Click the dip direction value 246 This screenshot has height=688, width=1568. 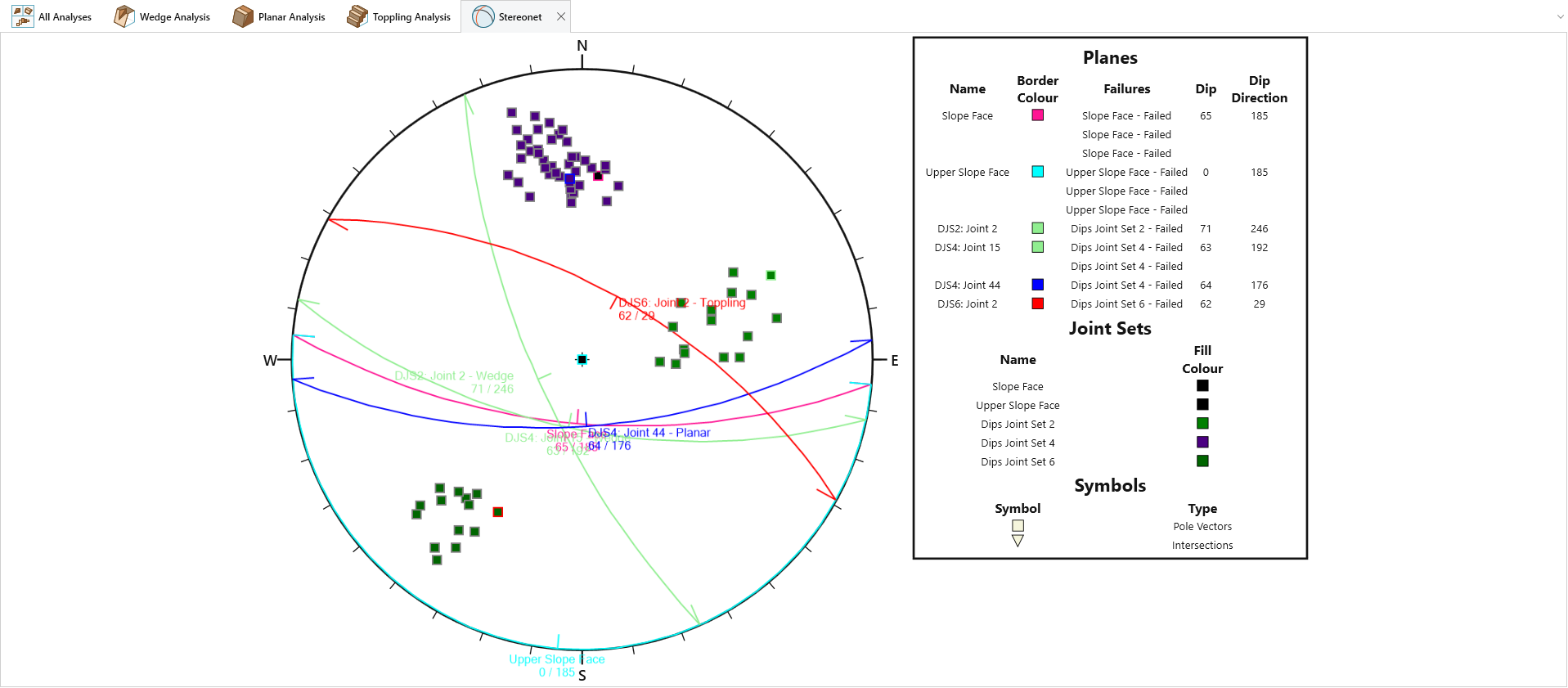[1259, 229]
